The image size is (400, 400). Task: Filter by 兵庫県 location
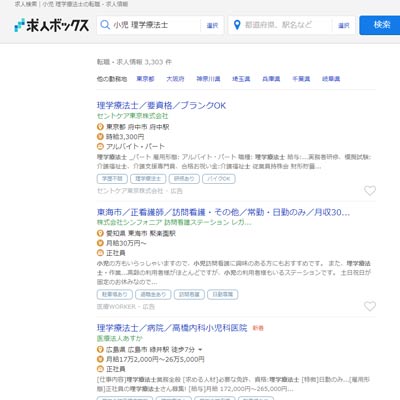pos(271,79)
